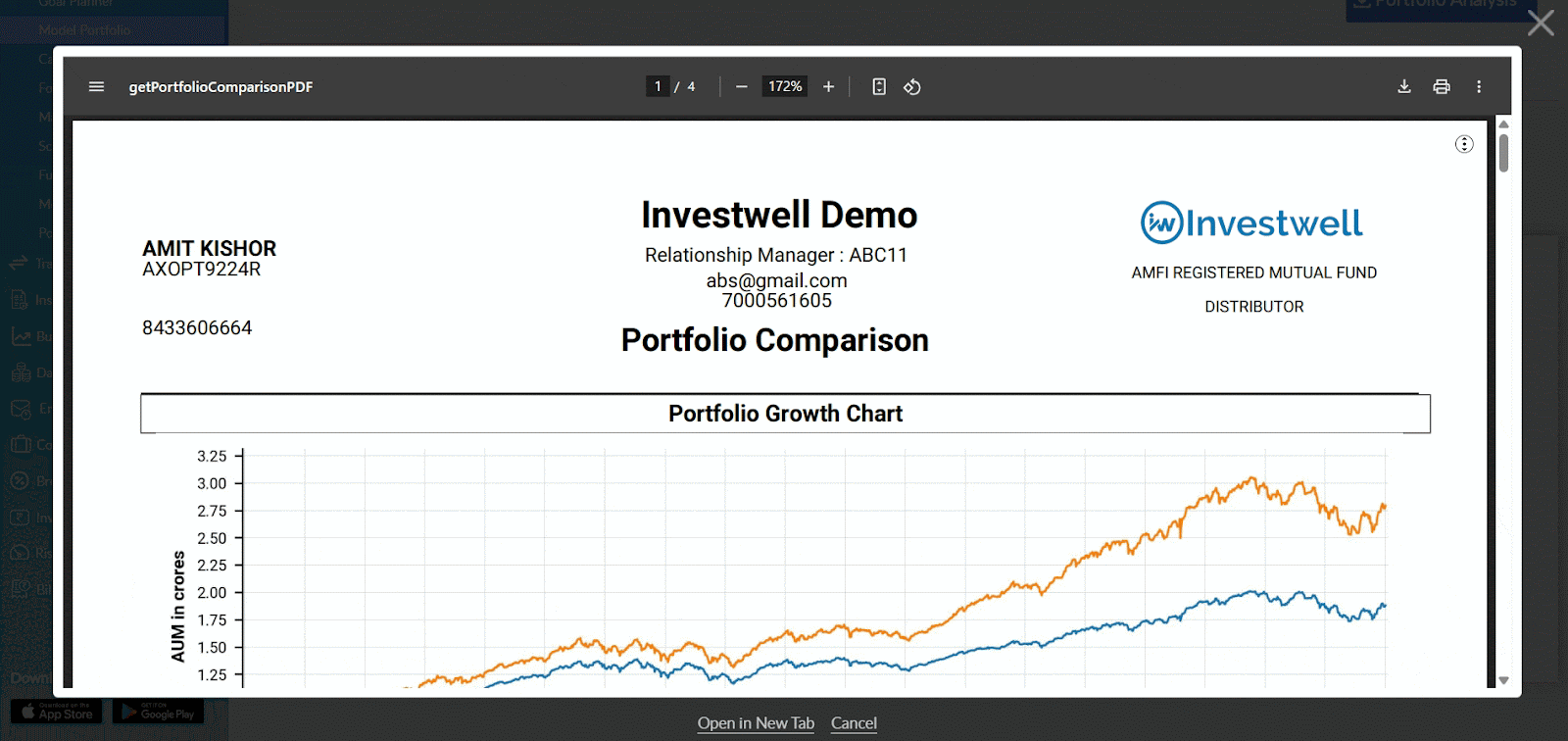Click the Cancel link

click(x=854, y=723)
